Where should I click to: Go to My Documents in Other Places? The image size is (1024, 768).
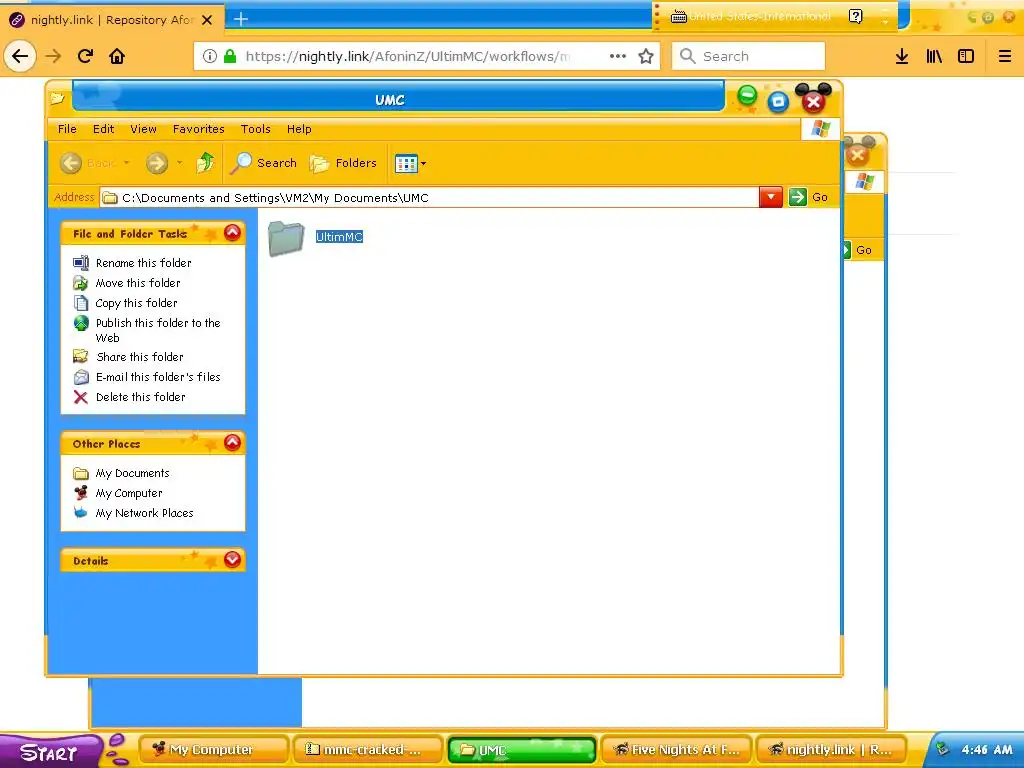[133, 473]
